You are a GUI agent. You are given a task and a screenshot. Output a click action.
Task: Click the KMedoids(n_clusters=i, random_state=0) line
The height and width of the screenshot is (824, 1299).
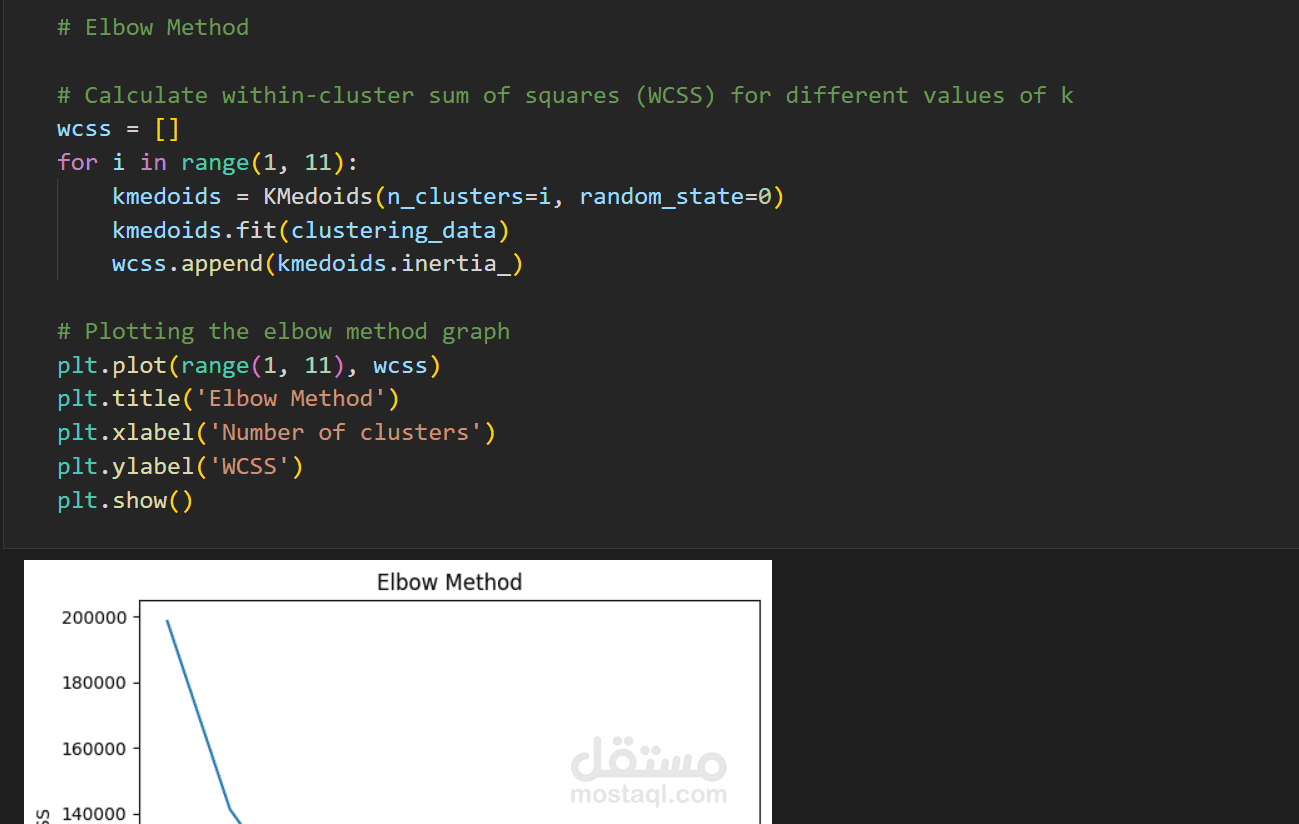448,196
